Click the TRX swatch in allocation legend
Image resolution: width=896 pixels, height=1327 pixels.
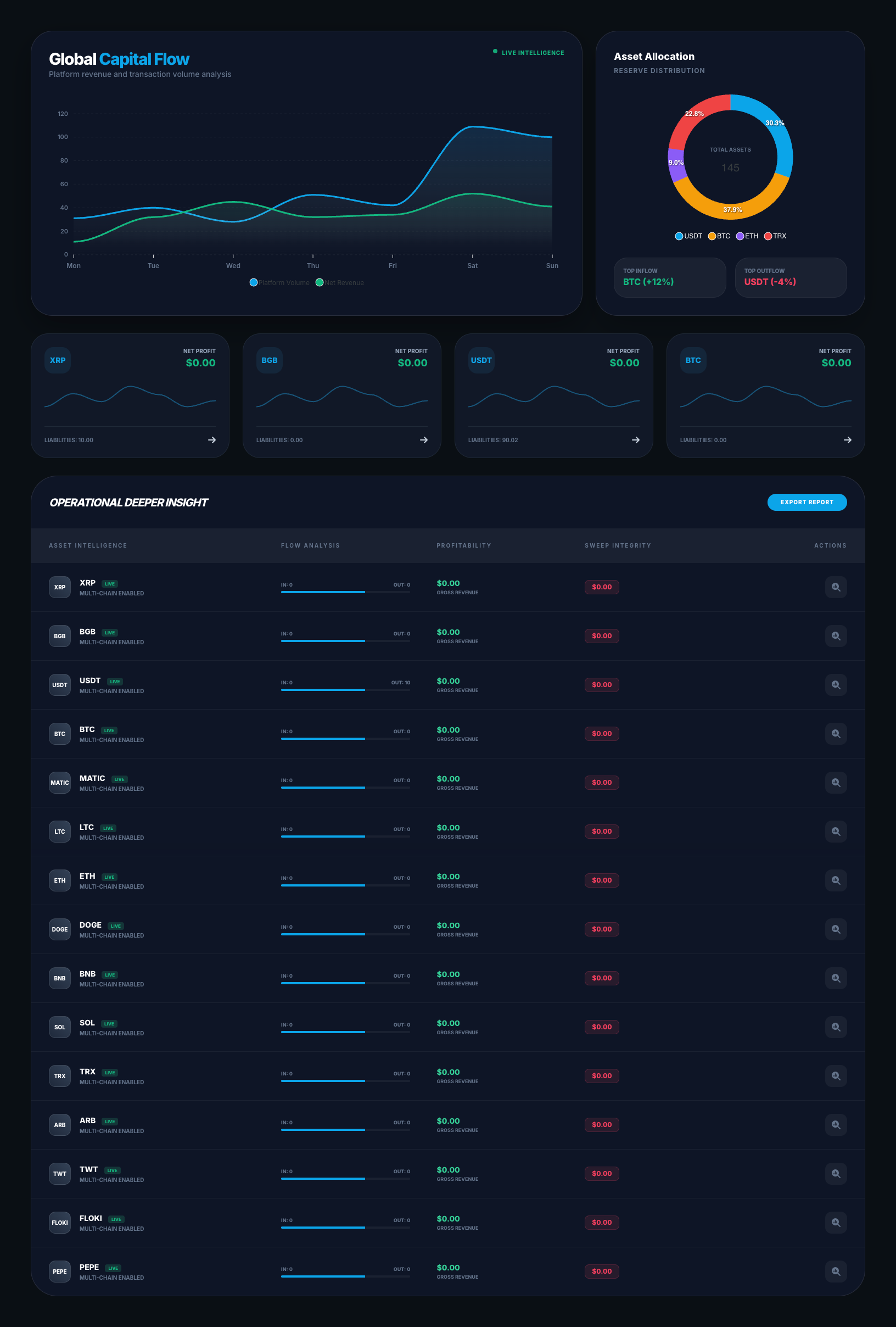(x=768, y=236)
